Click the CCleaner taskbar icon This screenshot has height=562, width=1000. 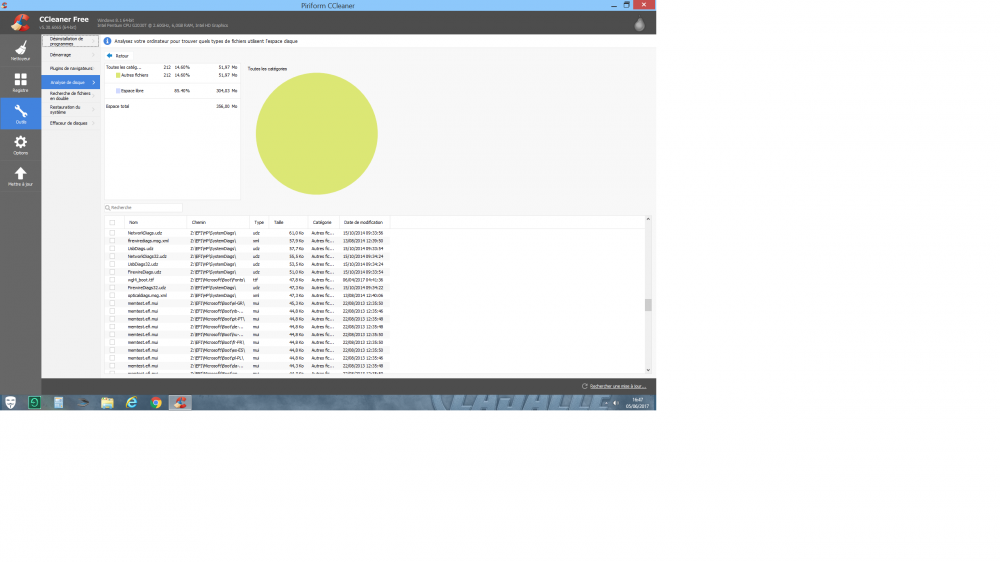[180, 403]
